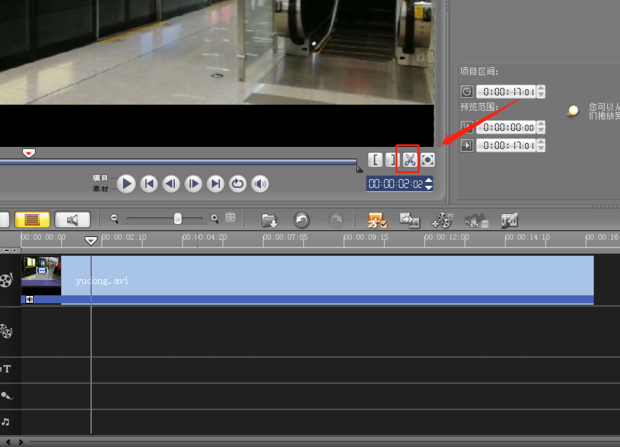Zoom out the timeline with minus magnifier

pos(114,218)
